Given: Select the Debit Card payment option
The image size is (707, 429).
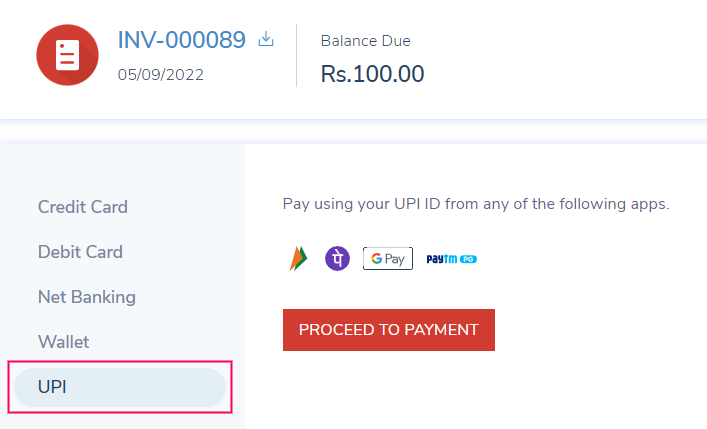Looking at the screenshot, I should 80,252.
